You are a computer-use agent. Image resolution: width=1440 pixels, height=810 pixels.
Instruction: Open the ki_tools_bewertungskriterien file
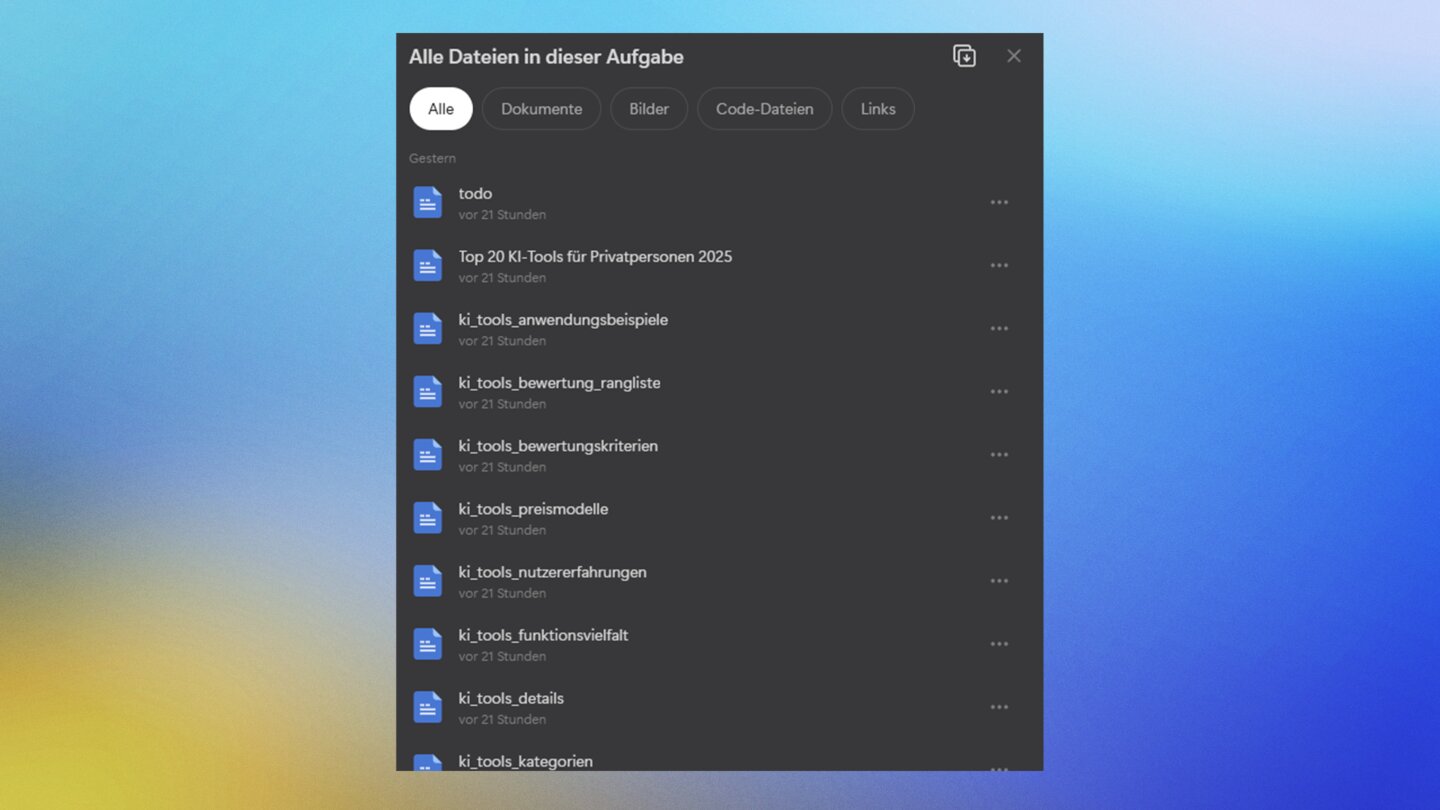click(558, 446)
